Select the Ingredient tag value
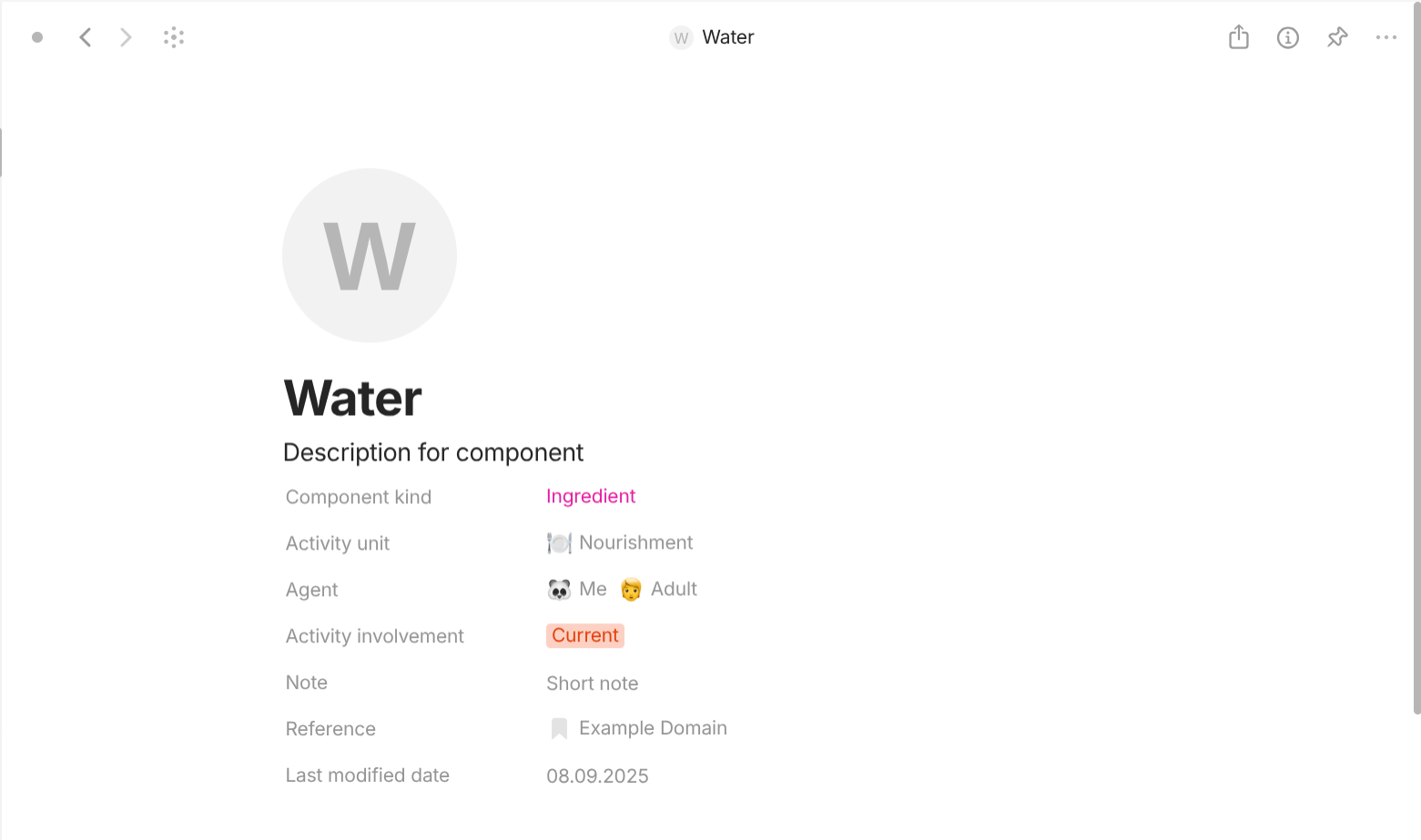The image size is (1421, 840). click(x=591, y=496)
